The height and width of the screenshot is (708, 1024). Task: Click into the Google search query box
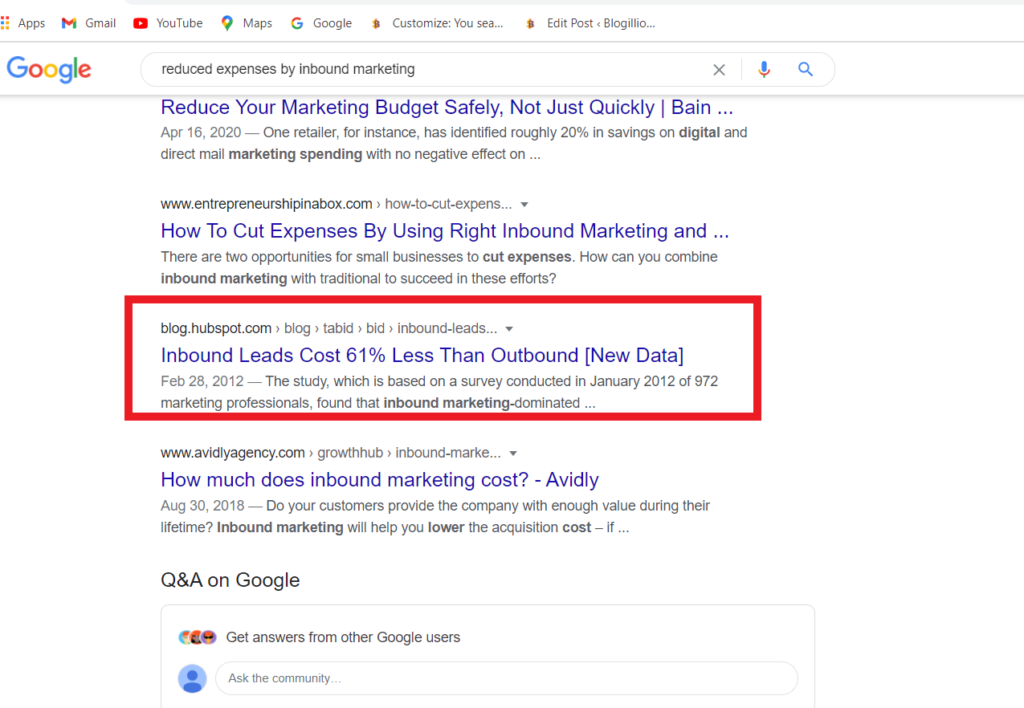click(x=420, y=70)
